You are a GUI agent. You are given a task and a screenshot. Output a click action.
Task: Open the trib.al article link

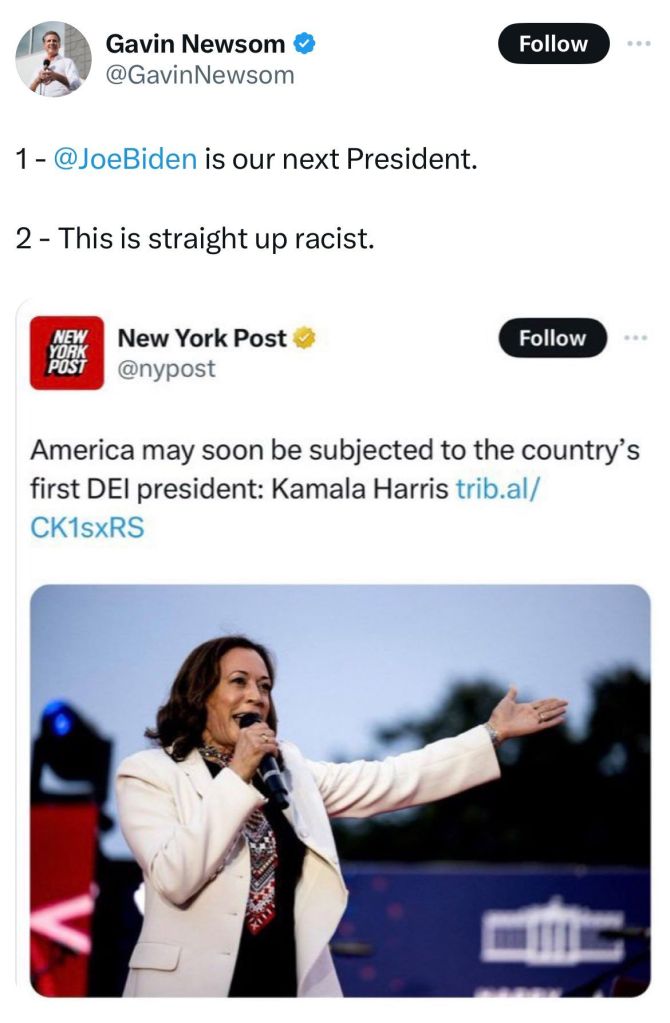tap(499, 490)
